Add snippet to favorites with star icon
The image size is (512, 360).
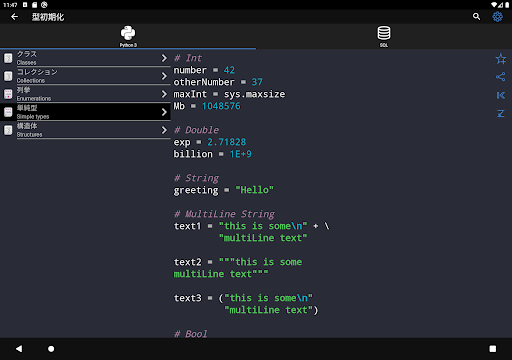[x=501, y=59]
